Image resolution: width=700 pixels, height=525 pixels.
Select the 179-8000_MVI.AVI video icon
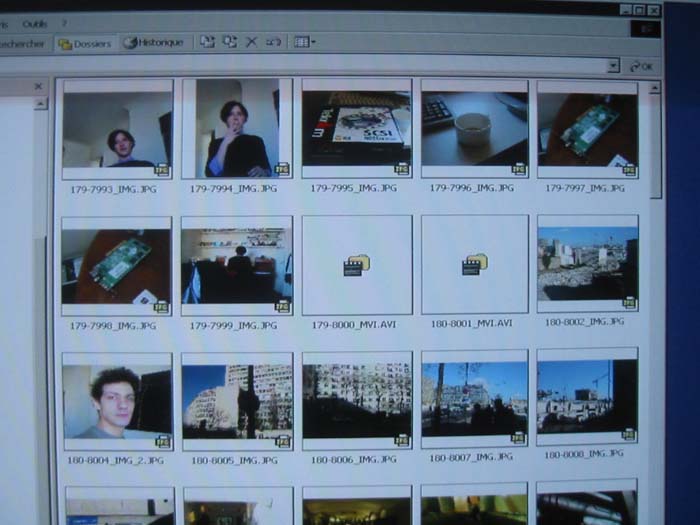(x=357, y=265)
